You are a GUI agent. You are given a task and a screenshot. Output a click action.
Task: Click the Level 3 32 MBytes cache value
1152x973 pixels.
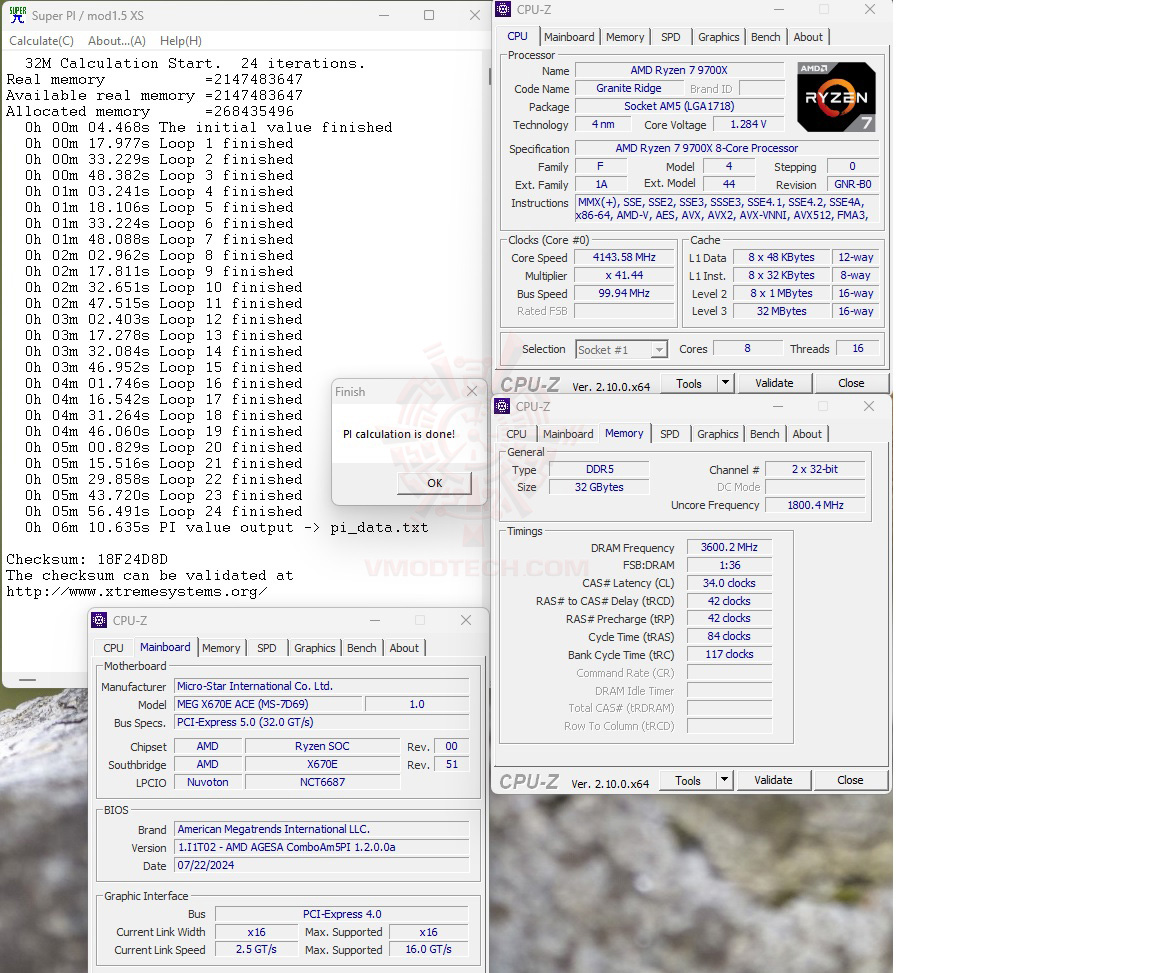781,312
